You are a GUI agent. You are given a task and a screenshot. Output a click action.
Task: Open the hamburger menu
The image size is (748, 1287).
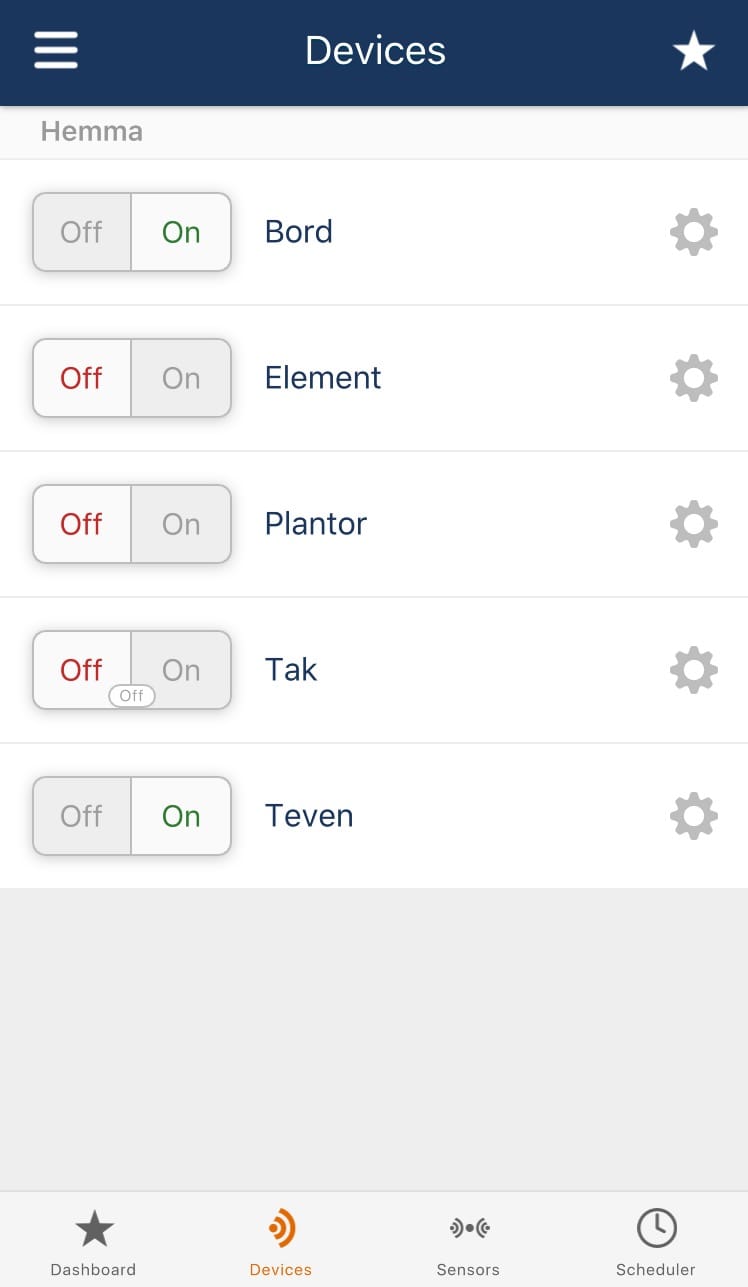(56, 50)
